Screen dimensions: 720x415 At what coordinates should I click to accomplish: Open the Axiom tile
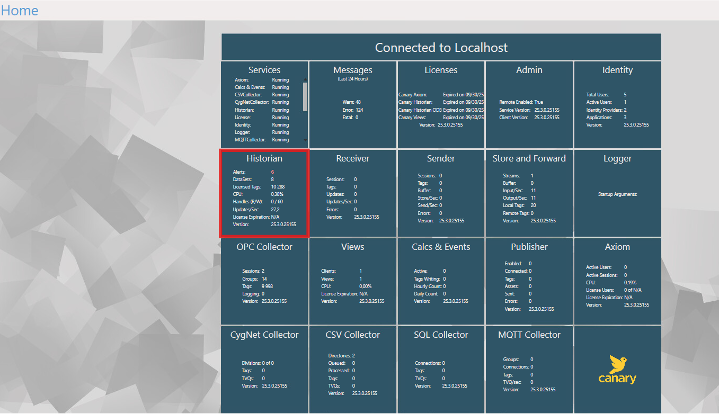tap(617, 280)
